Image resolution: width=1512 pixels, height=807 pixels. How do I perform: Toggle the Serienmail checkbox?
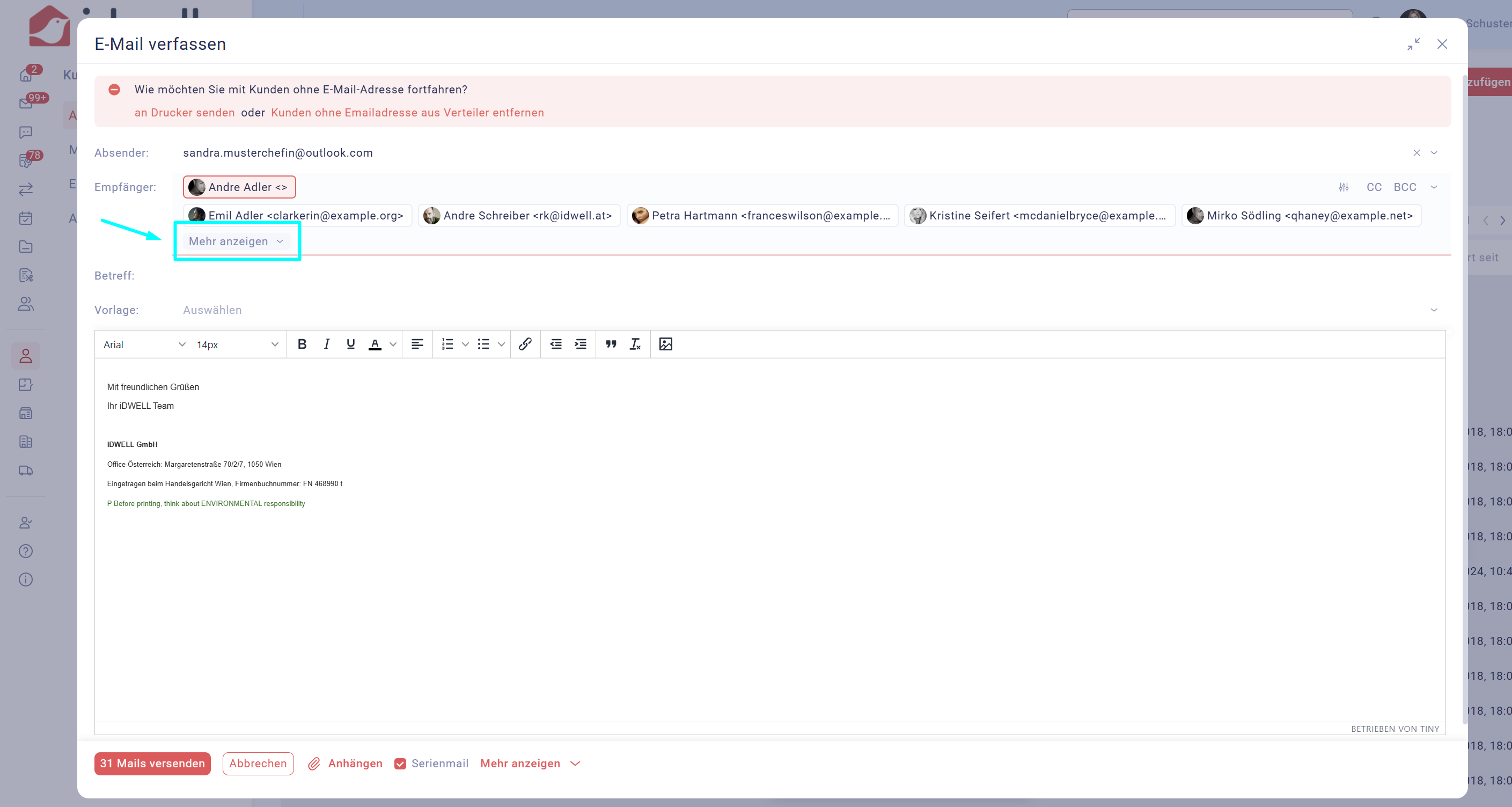pos(400,764)
